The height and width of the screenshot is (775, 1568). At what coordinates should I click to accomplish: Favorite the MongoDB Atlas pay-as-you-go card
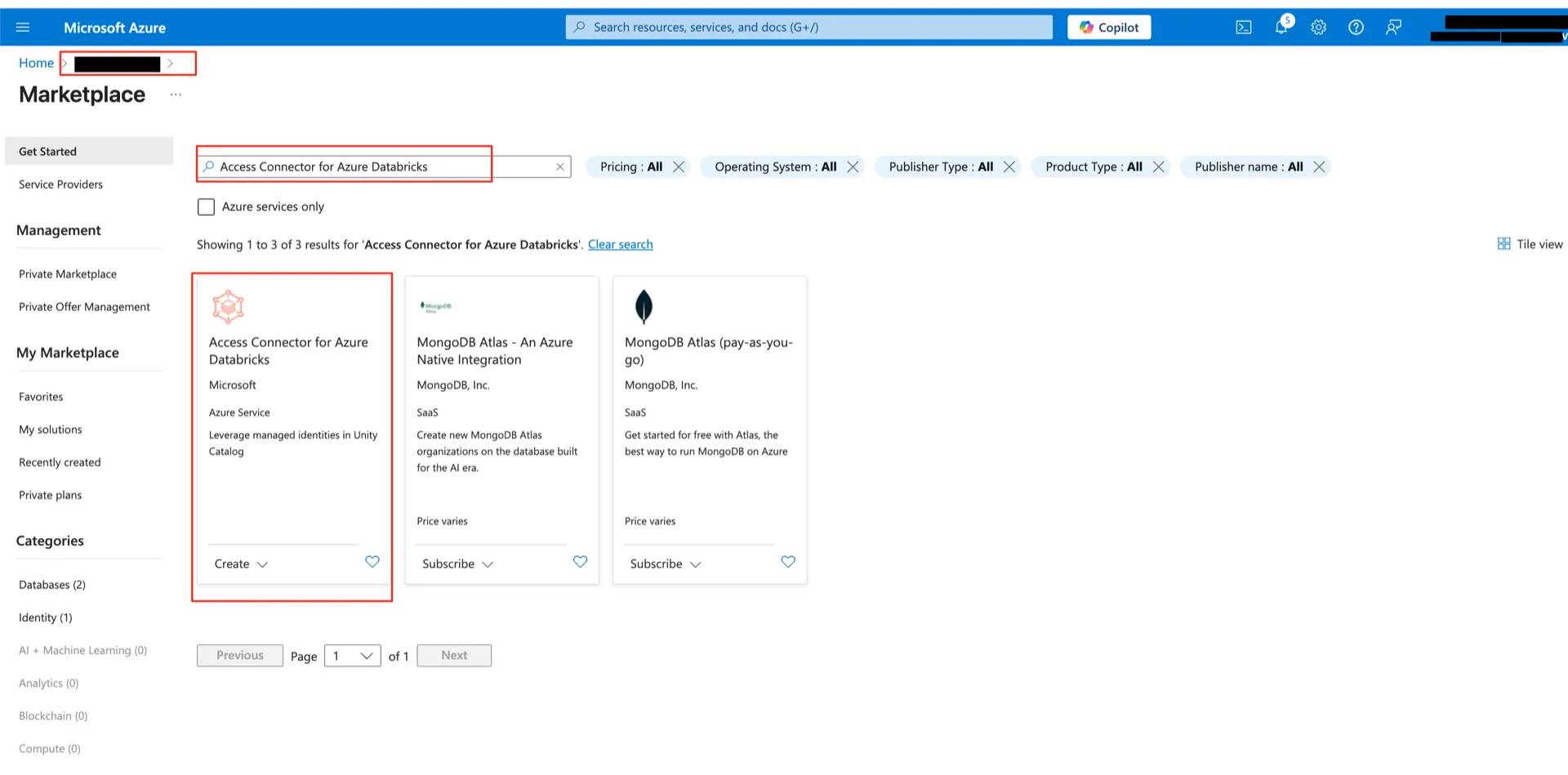point(788,562)
